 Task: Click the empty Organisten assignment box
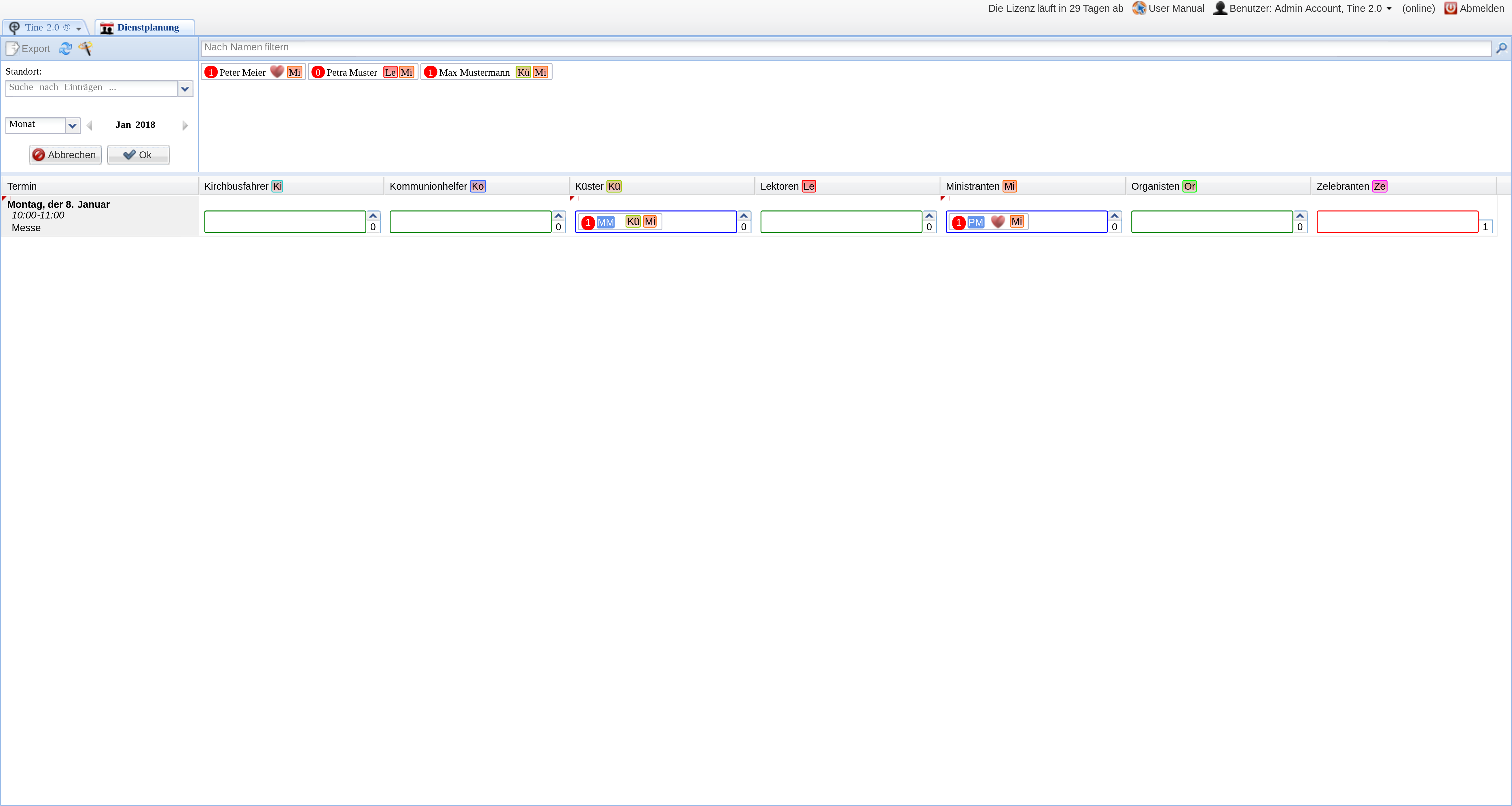tap(1212, 222)
